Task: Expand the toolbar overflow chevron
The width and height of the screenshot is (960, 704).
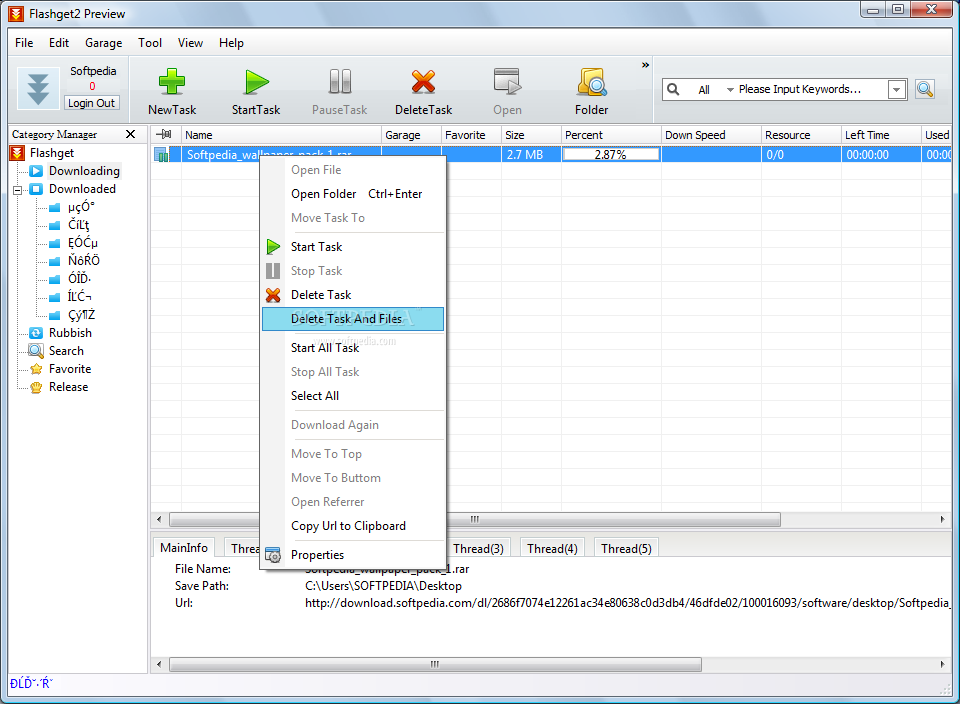Action: click(x=645, y=66)
